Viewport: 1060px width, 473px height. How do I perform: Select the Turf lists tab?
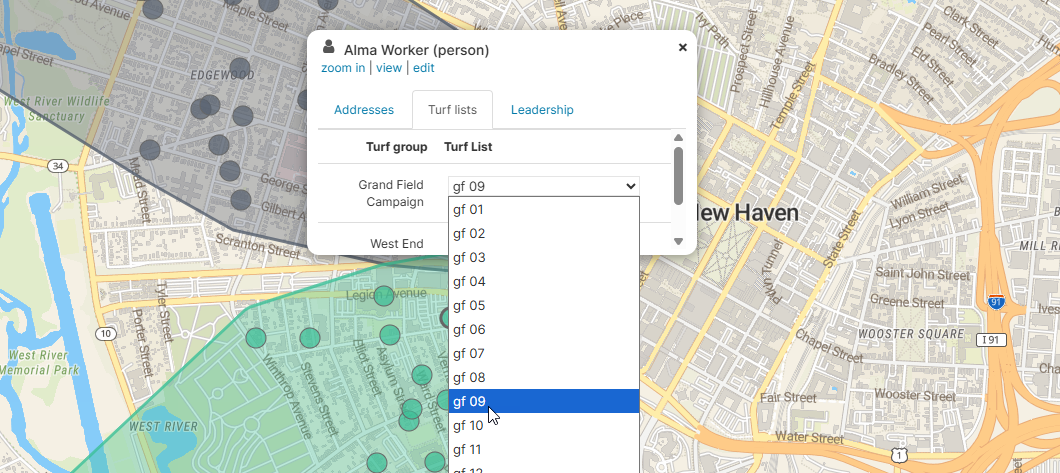[x=452, y=109]
